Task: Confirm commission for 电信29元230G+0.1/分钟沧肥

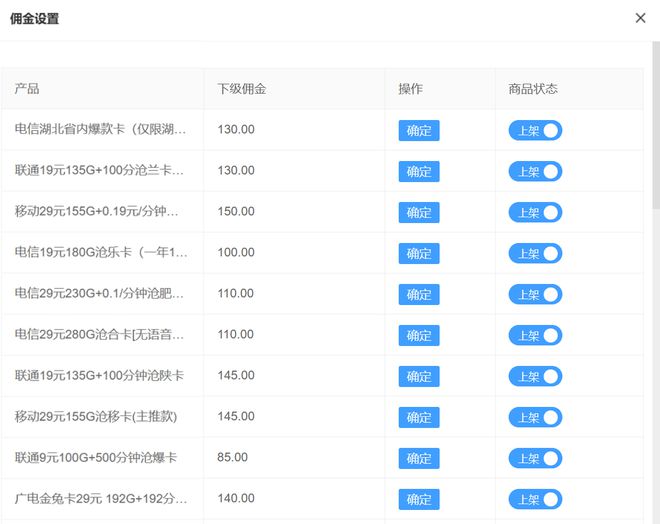Action: [x=419, y=294]
